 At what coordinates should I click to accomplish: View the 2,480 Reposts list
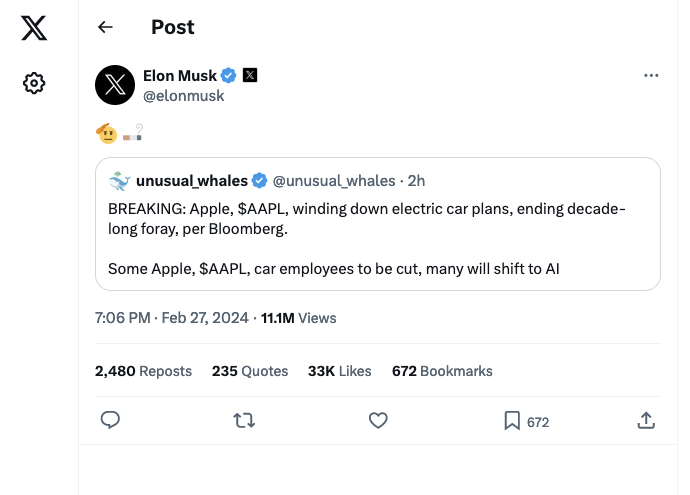tap(143, 371)
